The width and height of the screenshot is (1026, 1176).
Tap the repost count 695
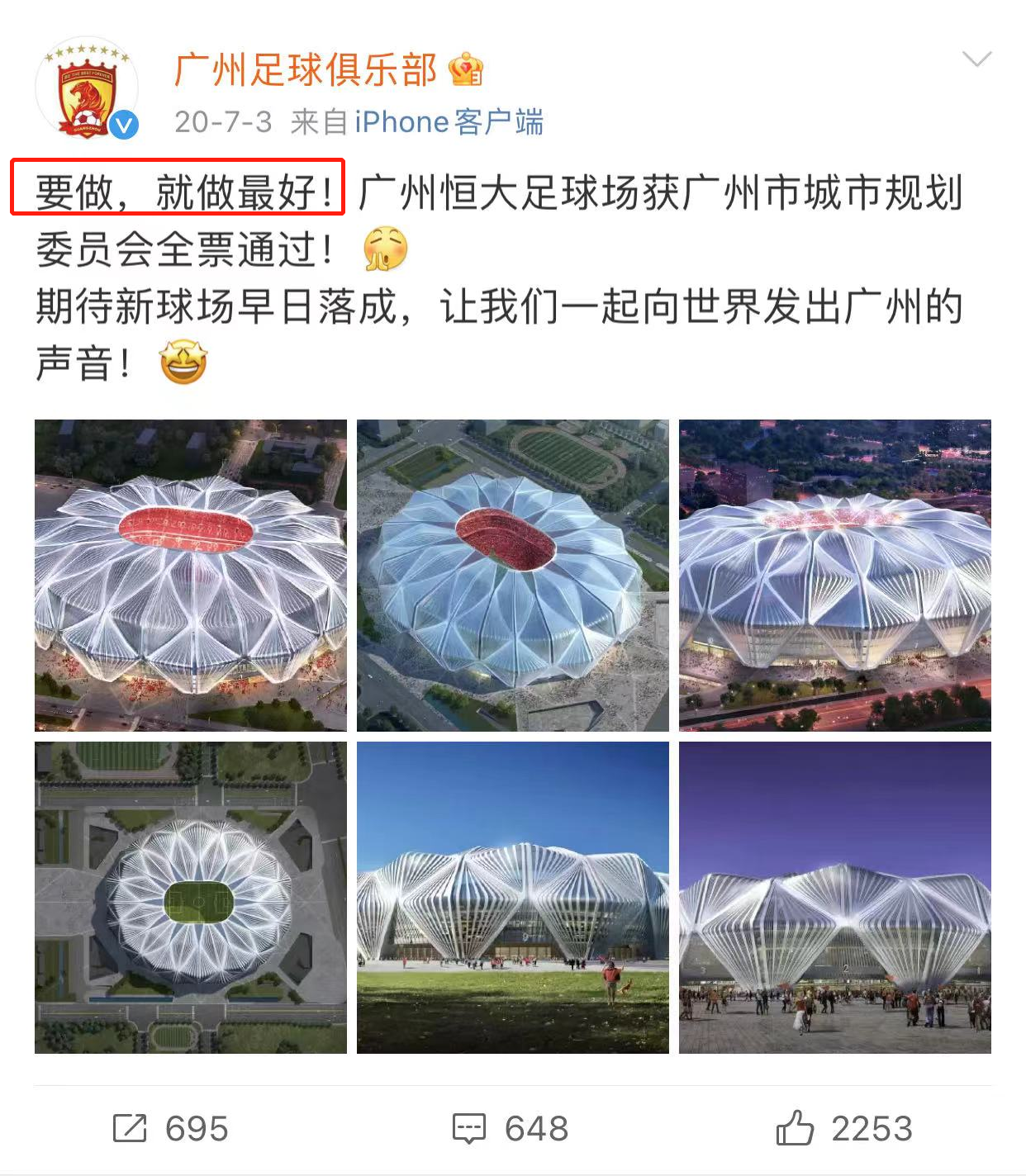point(197,1129)
